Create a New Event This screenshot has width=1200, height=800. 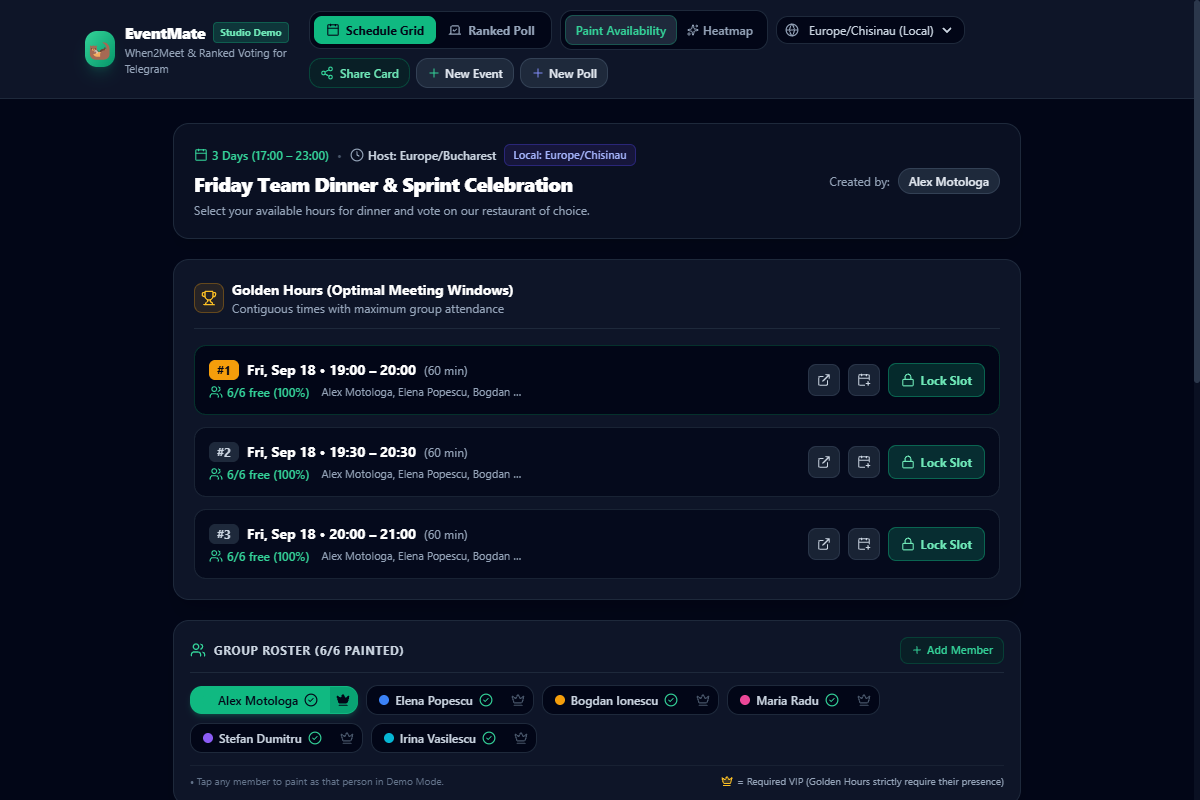click(x=465, y=73)
